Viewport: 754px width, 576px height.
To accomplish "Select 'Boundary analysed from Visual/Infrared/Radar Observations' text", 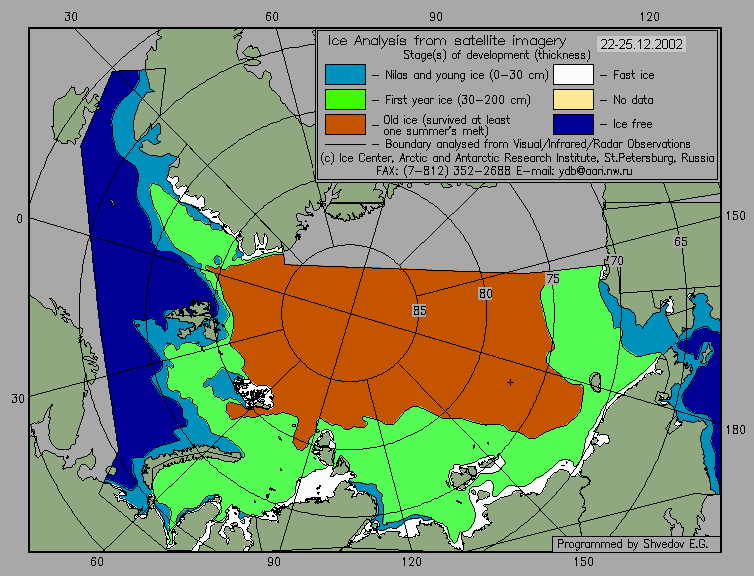I will (538, 144).
